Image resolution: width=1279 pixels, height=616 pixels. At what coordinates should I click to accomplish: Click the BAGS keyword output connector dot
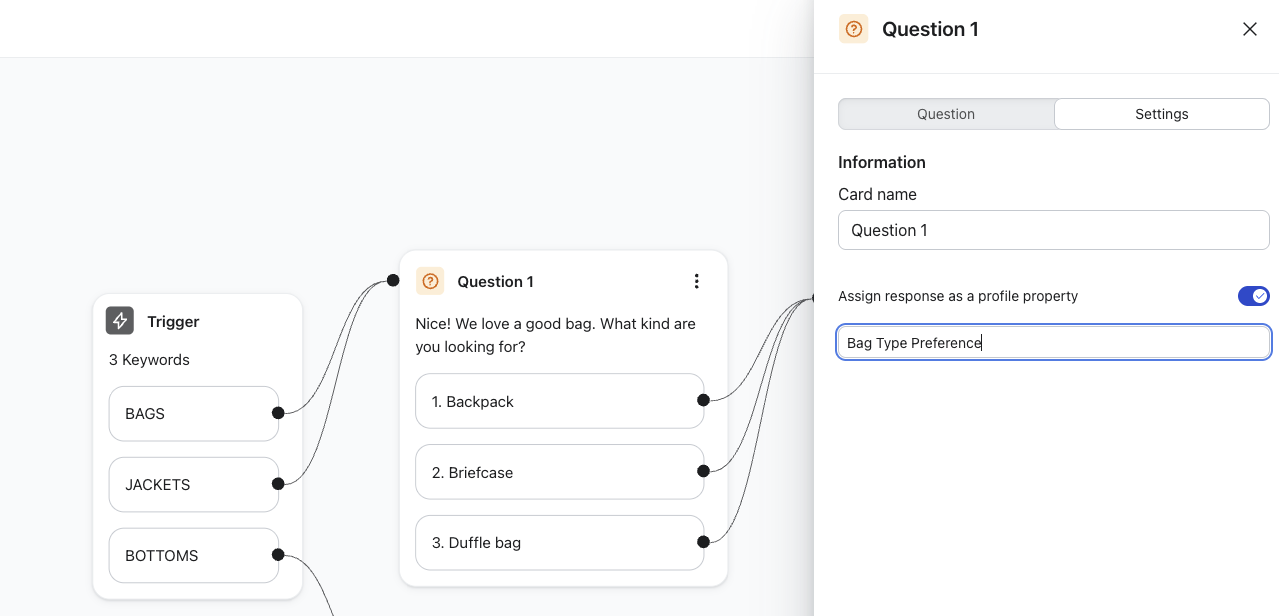[x=278, y=413]
